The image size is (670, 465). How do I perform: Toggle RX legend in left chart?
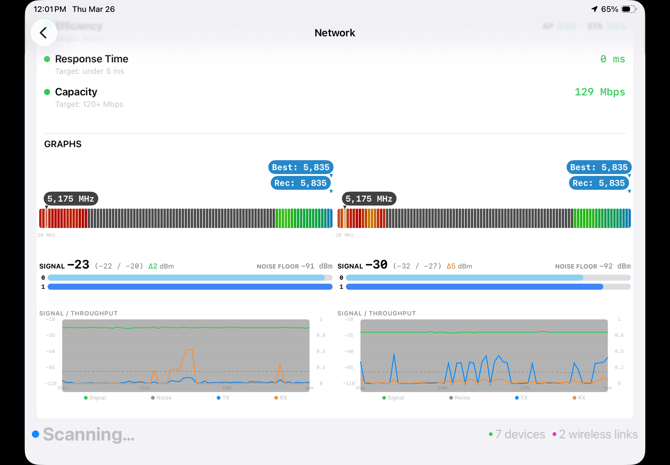tap(281, 398)
